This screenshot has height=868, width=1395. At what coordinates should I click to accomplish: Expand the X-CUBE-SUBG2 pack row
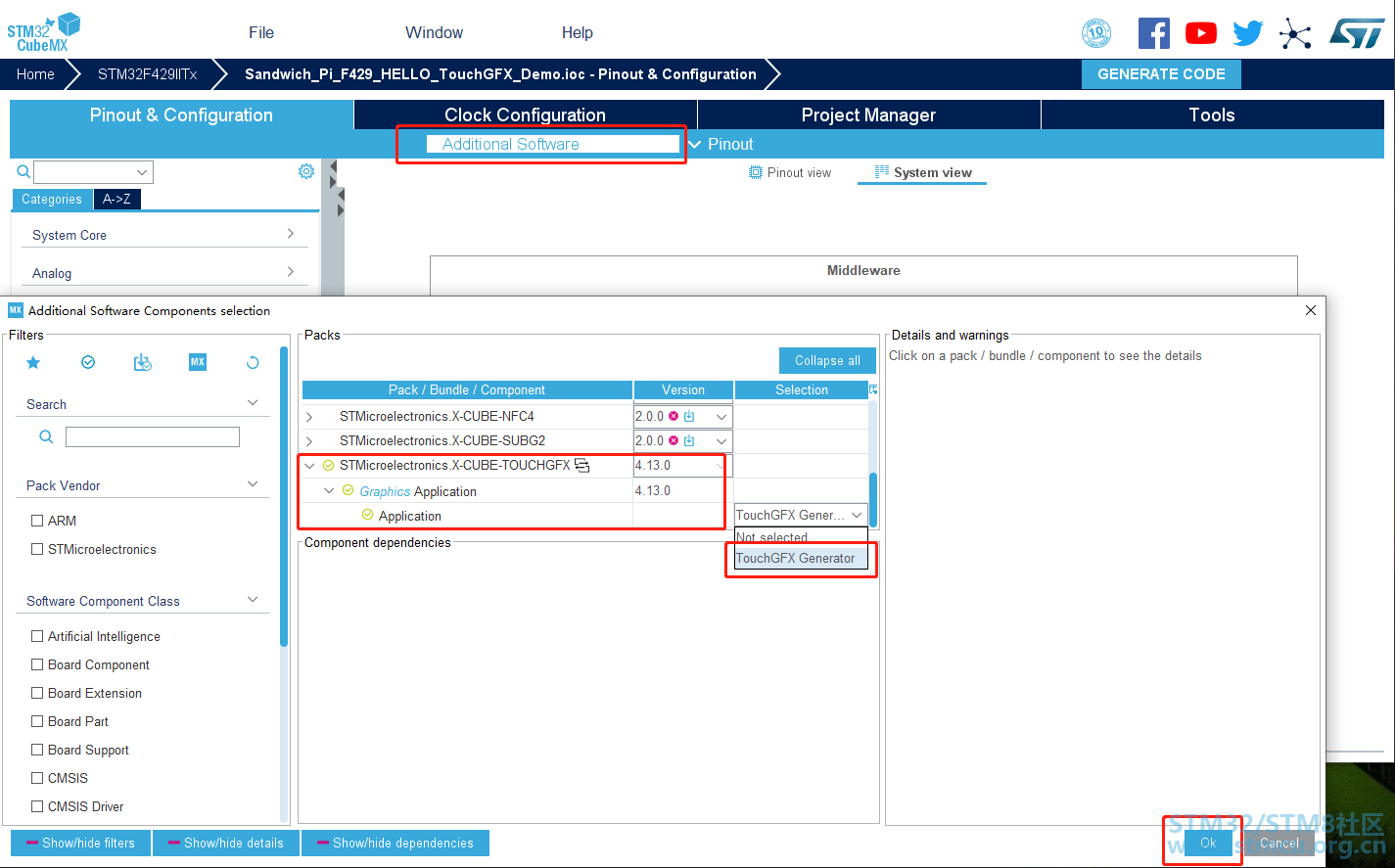(x=309, y=441)
